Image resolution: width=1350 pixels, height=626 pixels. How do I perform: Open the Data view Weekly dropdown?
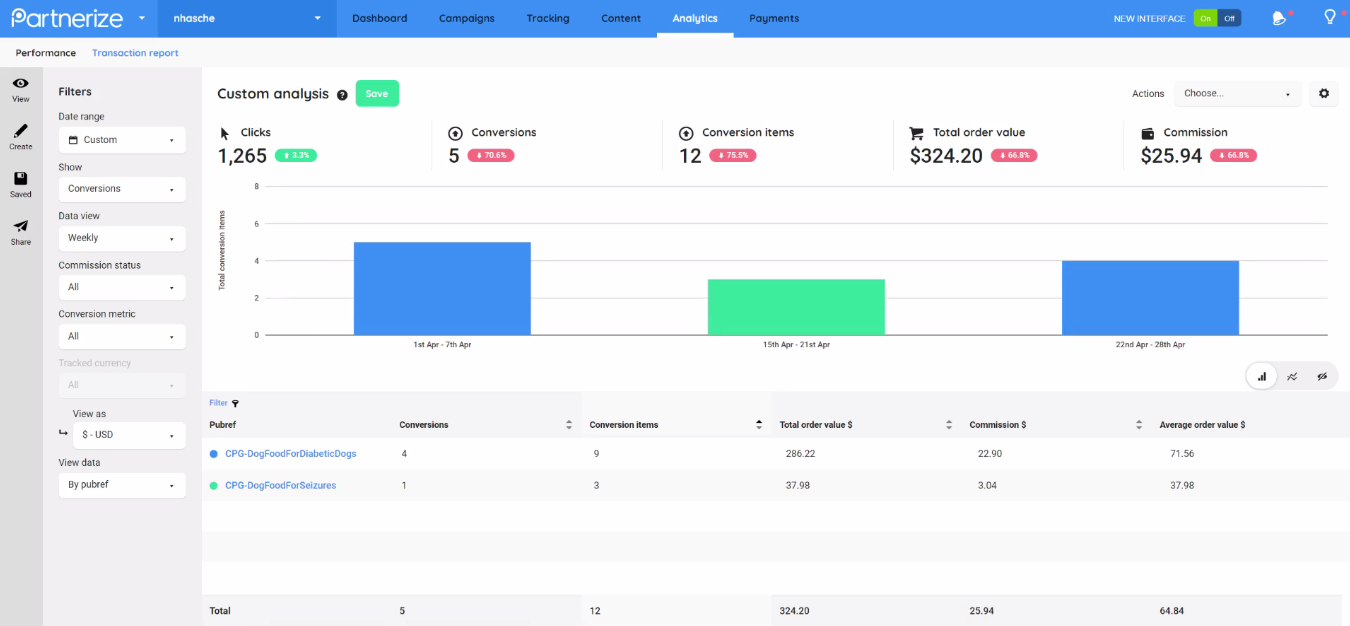tap(122, 238)
